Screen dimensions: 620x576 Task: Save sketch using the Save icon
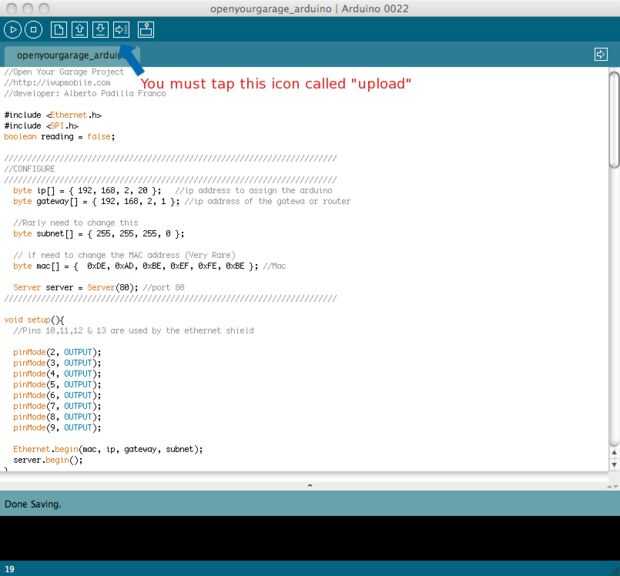pos(100,30)
